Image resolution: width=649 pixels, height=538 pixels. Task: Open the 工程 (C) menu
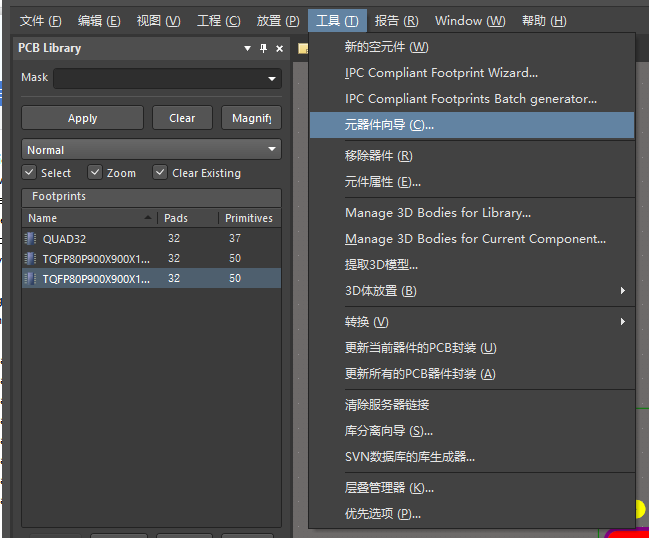(219, 21)
